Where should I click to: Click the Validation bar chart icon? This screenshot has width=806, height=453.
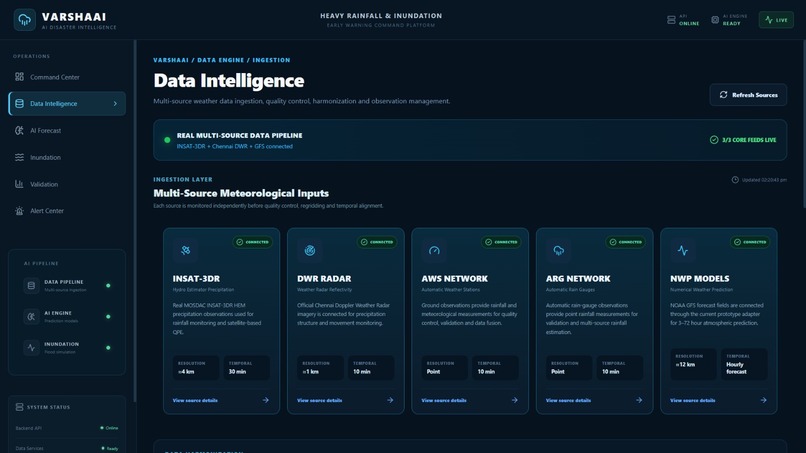pos(19,184)
